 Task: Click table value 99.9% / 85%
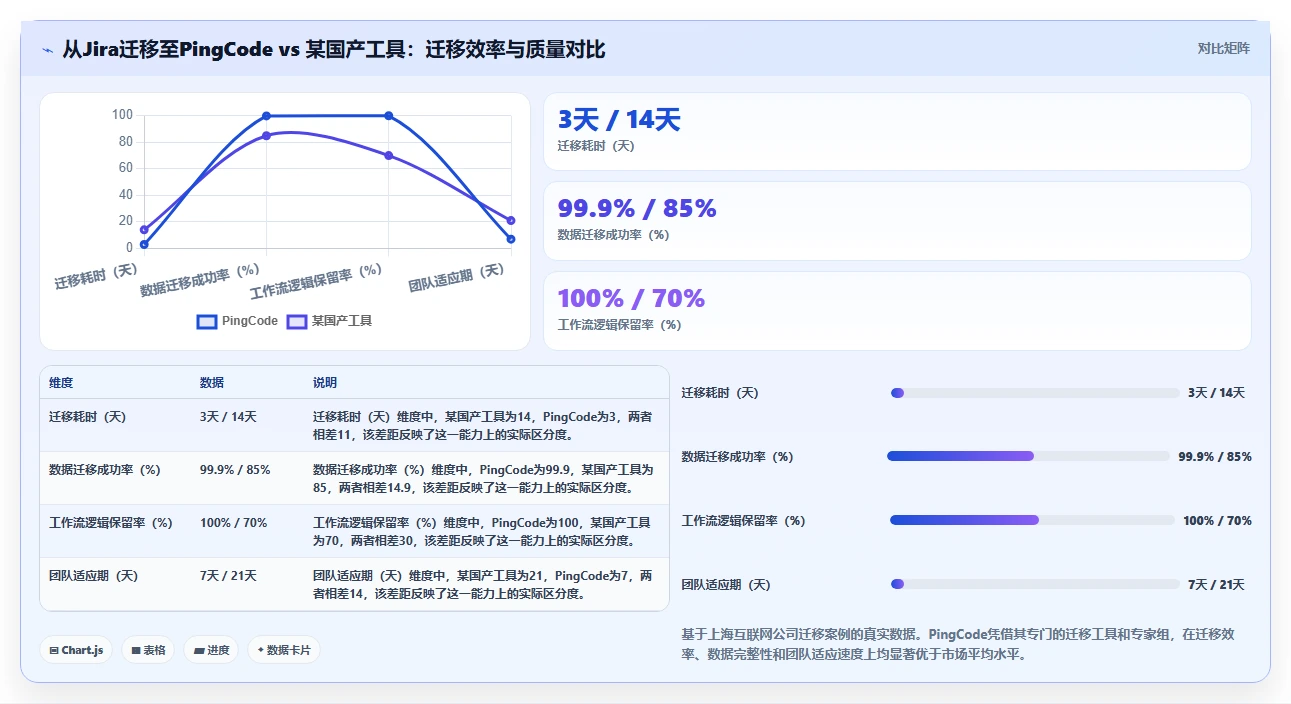point(235,470)
